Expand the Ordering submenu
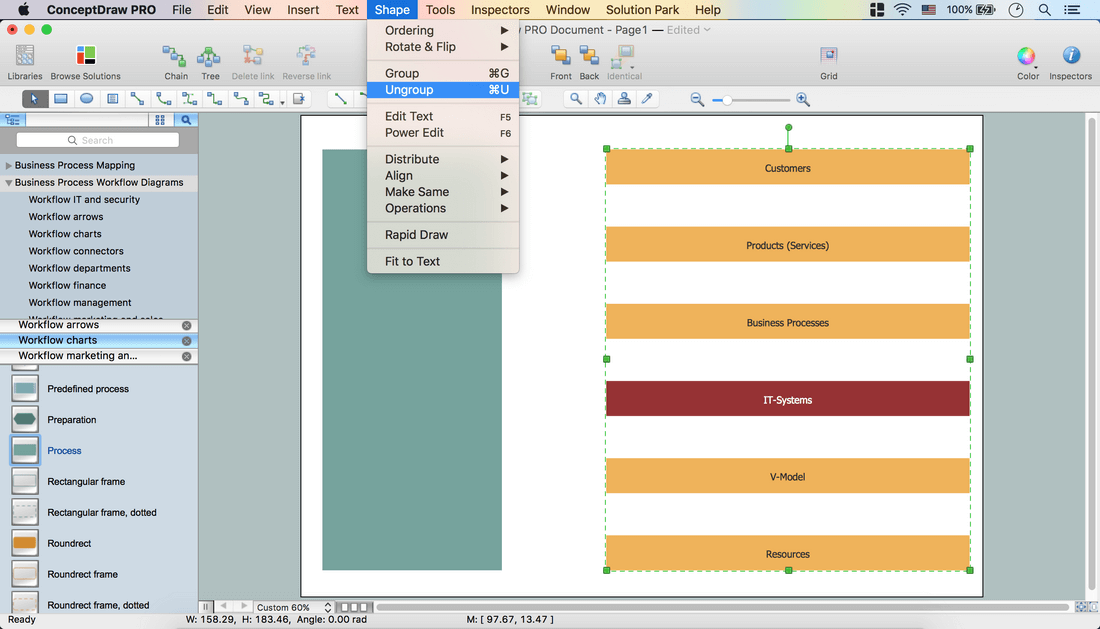The height and width of the screenshot is (629, 1100). 443,30
